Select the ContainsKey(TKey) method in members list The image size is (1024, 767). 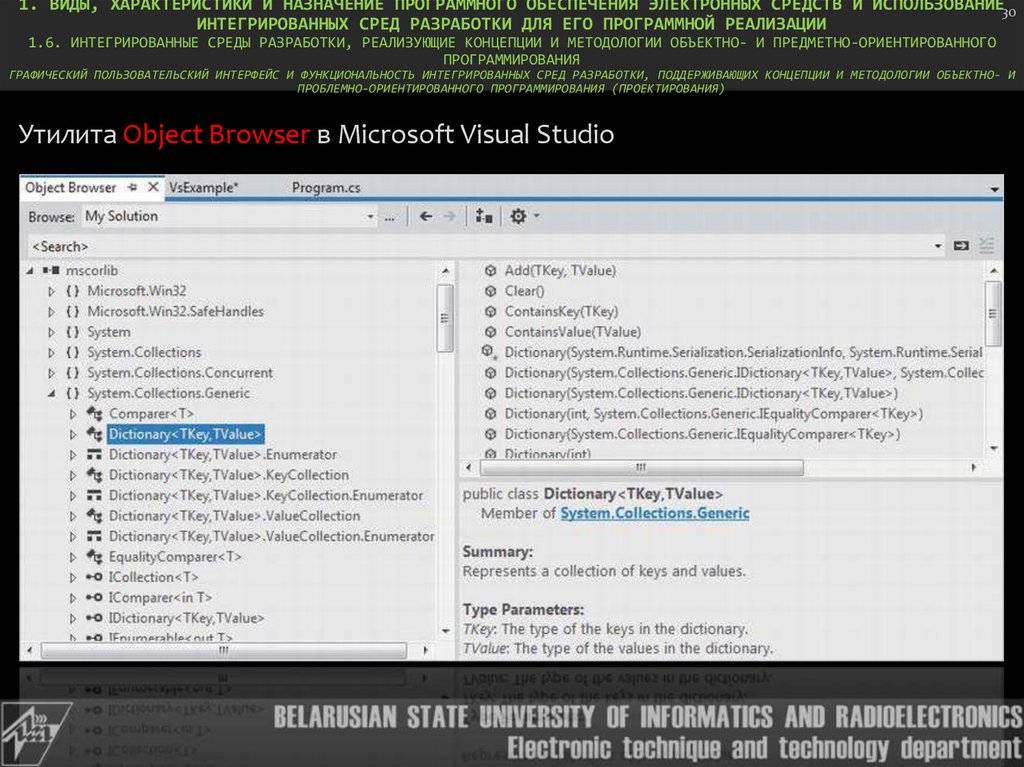[561, 311]
